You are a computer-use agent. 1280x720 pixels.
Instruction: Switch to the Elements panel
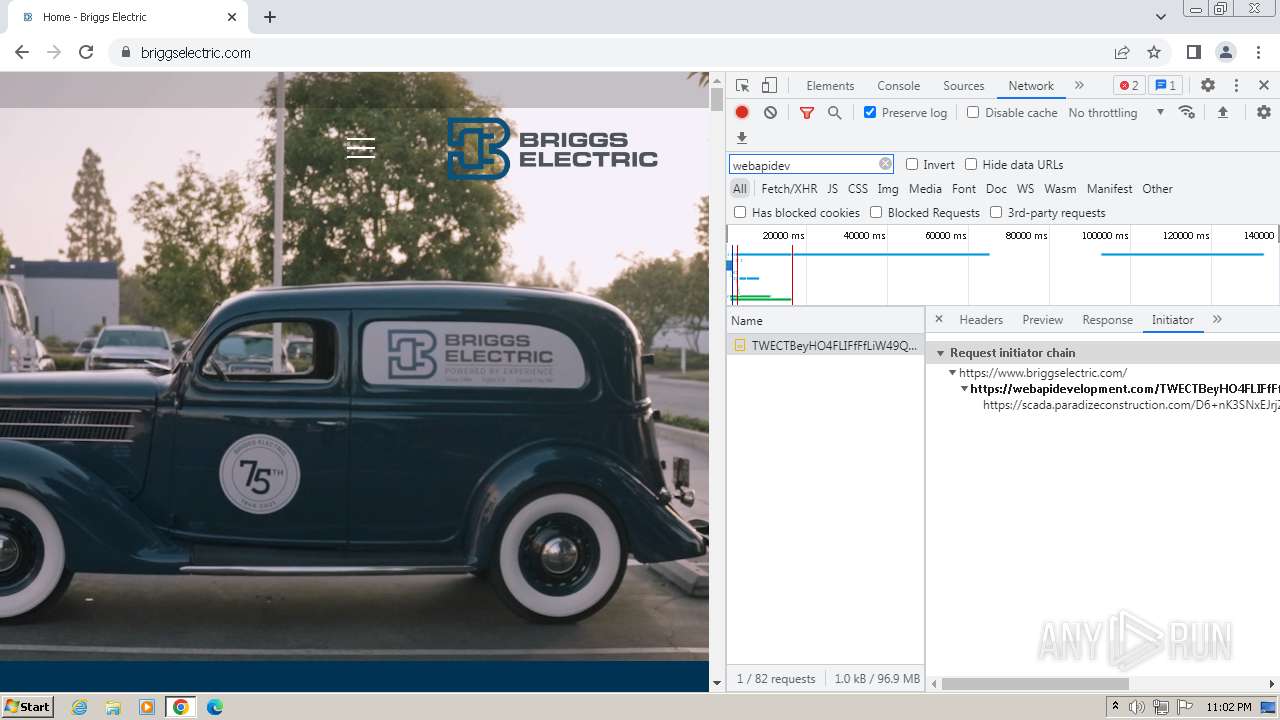tap(830, 85)
